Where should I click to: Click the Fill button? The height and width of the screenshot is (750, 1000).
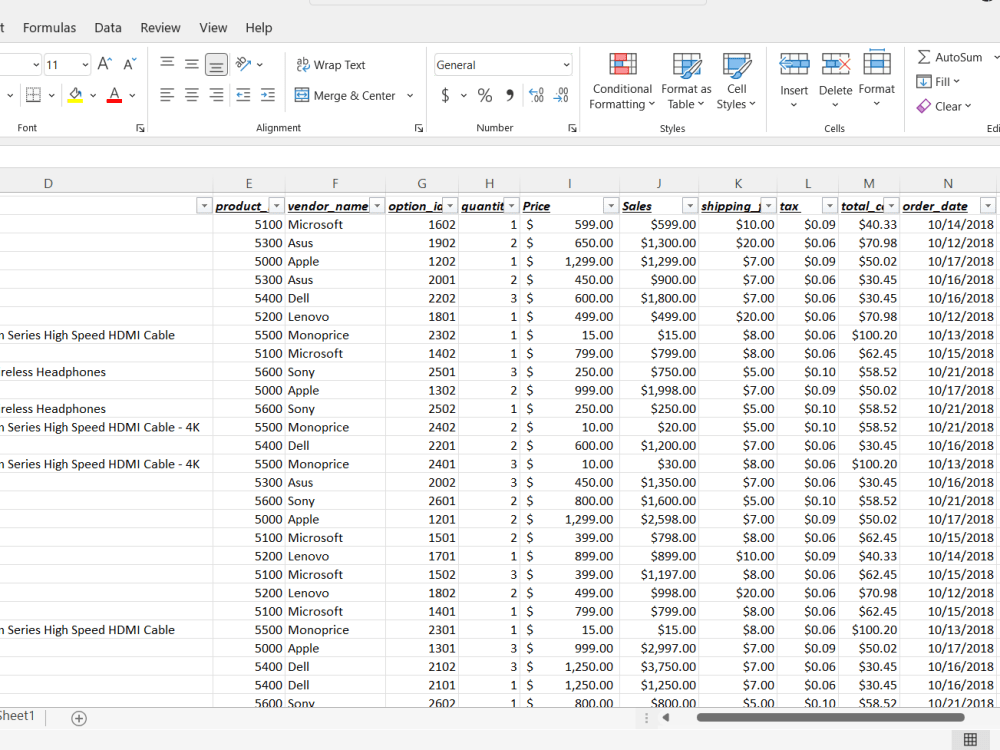coord(938,82)
